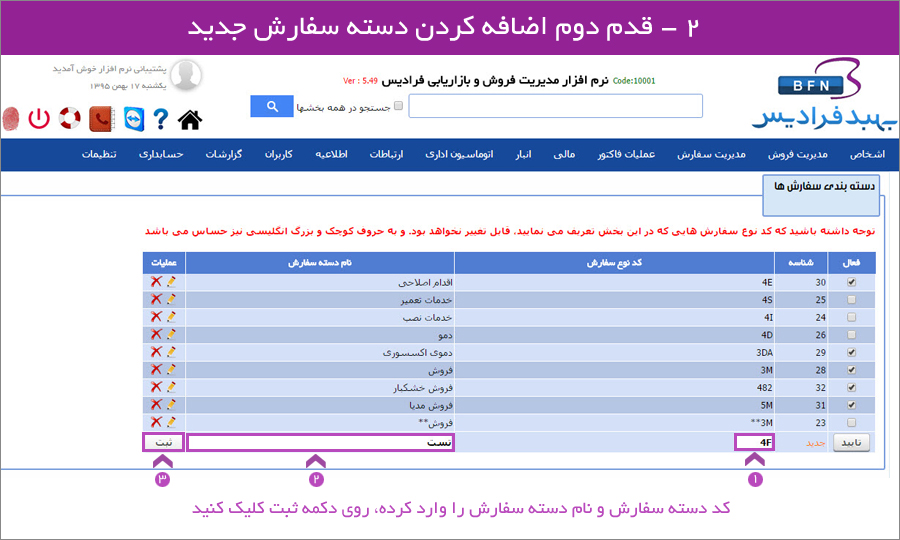Image resolution: width=900 pixels, height=540 pixels.
Task: Edit the فروش** row
Action: click(x=171, y=422)
